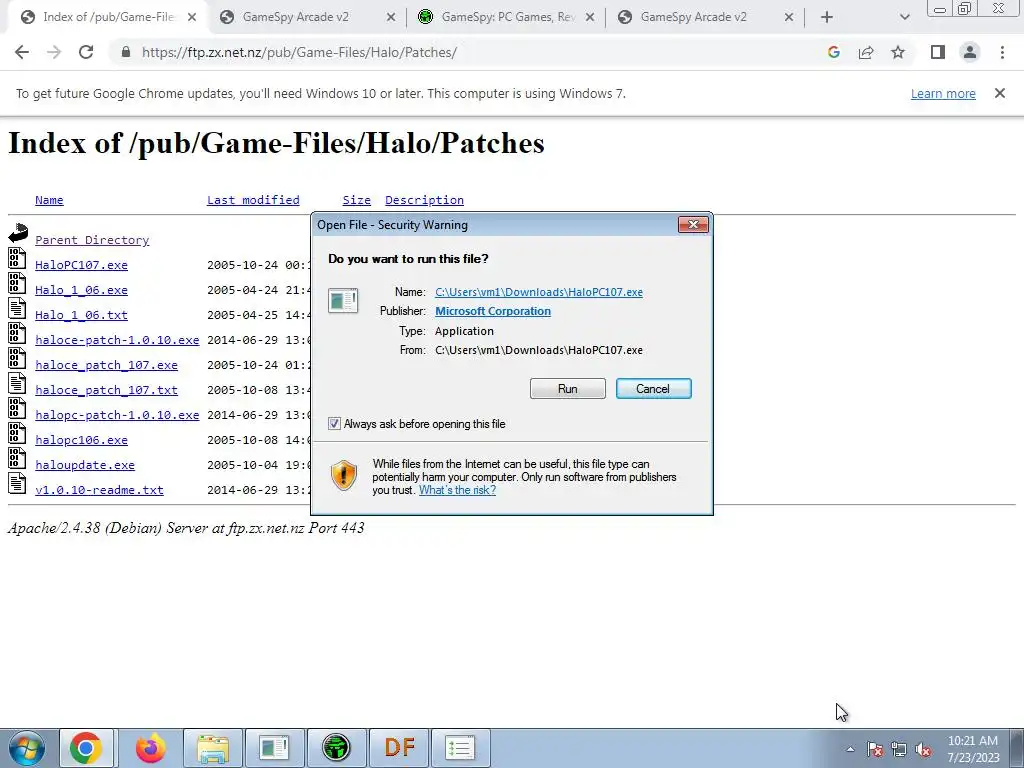Open a new tab with plus button
This screenshot has width=1024, height=768.
click(x=827, y=17)
